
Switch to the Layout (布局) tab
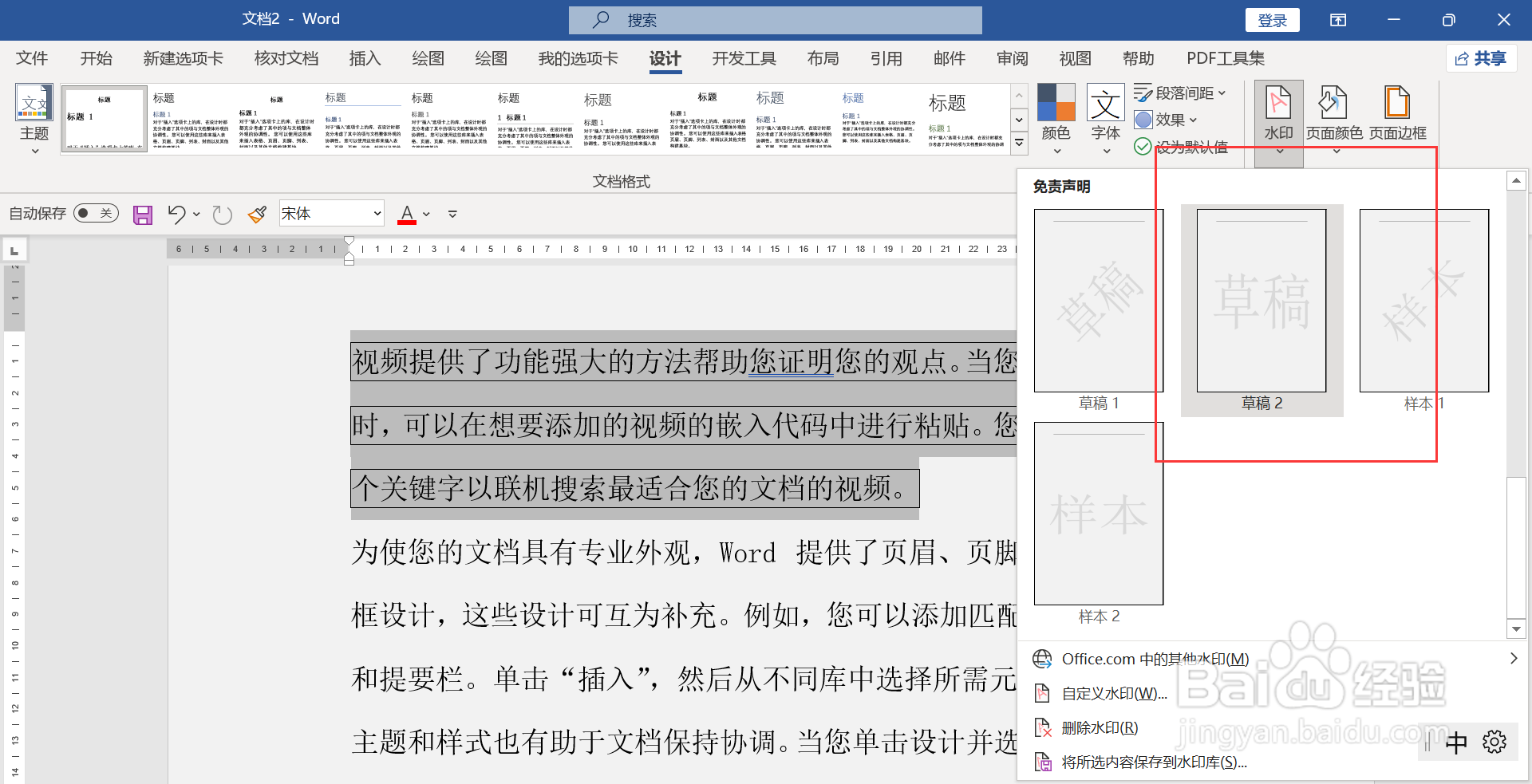823,58
